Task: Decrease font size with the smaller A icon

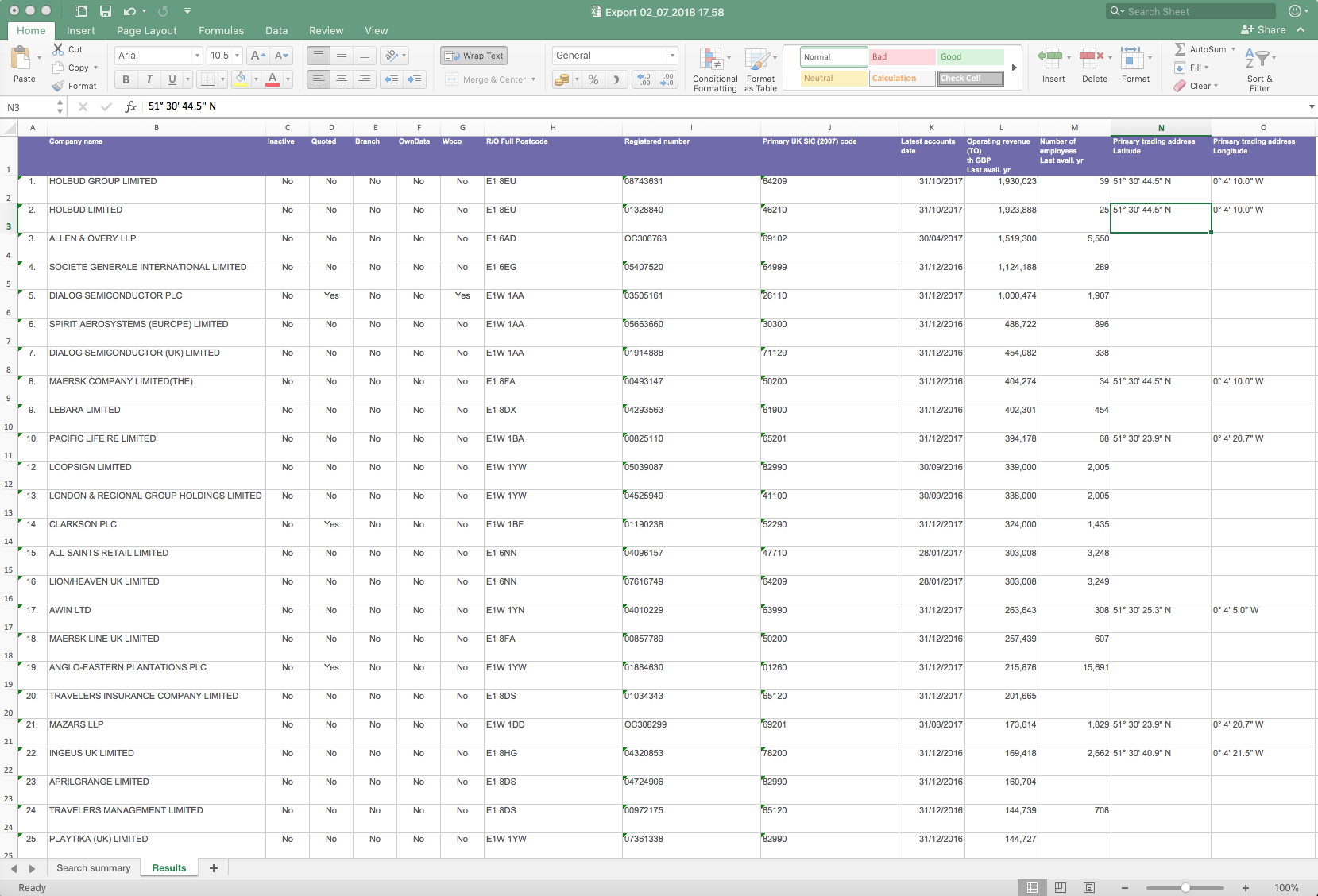Action: click(x=281, y=56)
